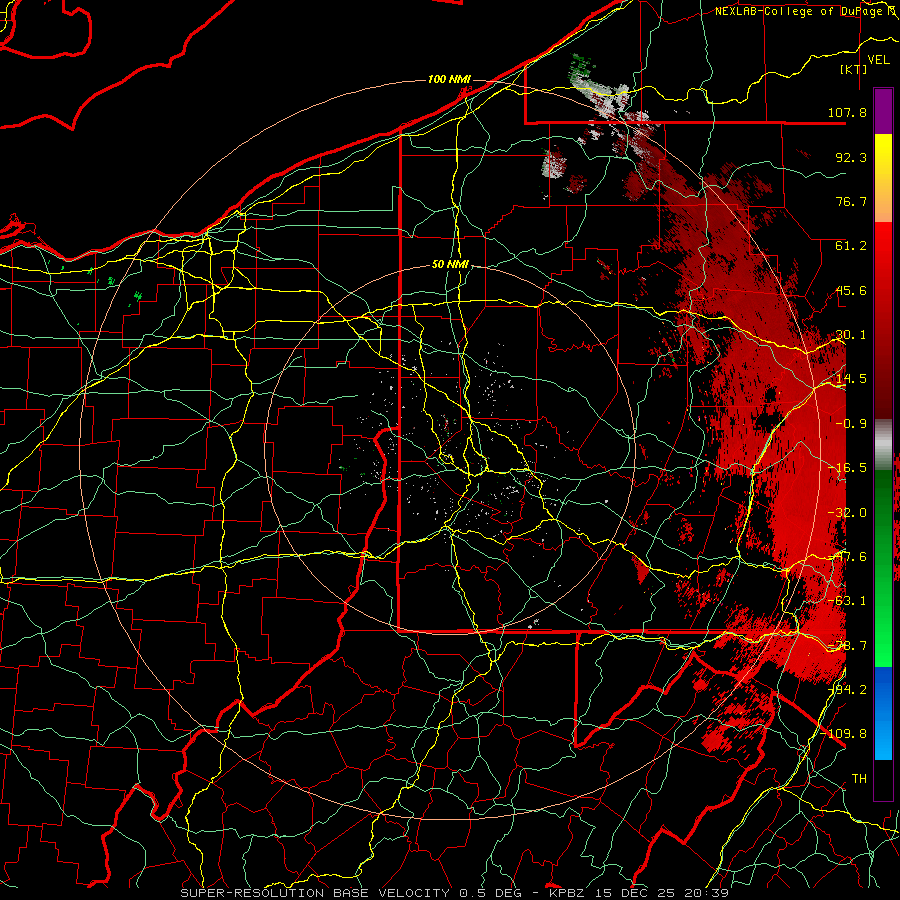
Task: Click the blue segment of the color bar
Action: point(883,713)
